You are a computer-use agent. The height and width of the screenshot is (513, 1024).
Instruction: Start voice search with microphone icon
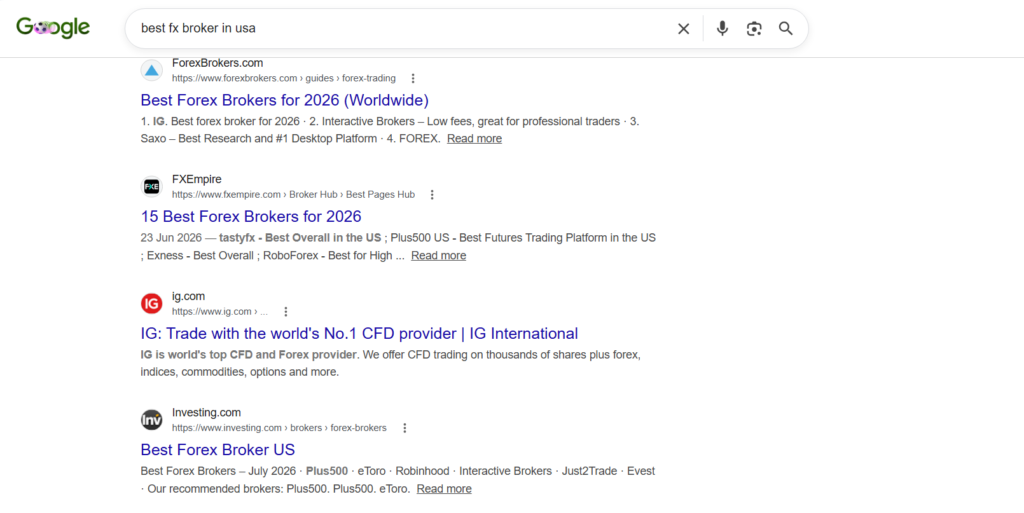[x=722, y=29]
